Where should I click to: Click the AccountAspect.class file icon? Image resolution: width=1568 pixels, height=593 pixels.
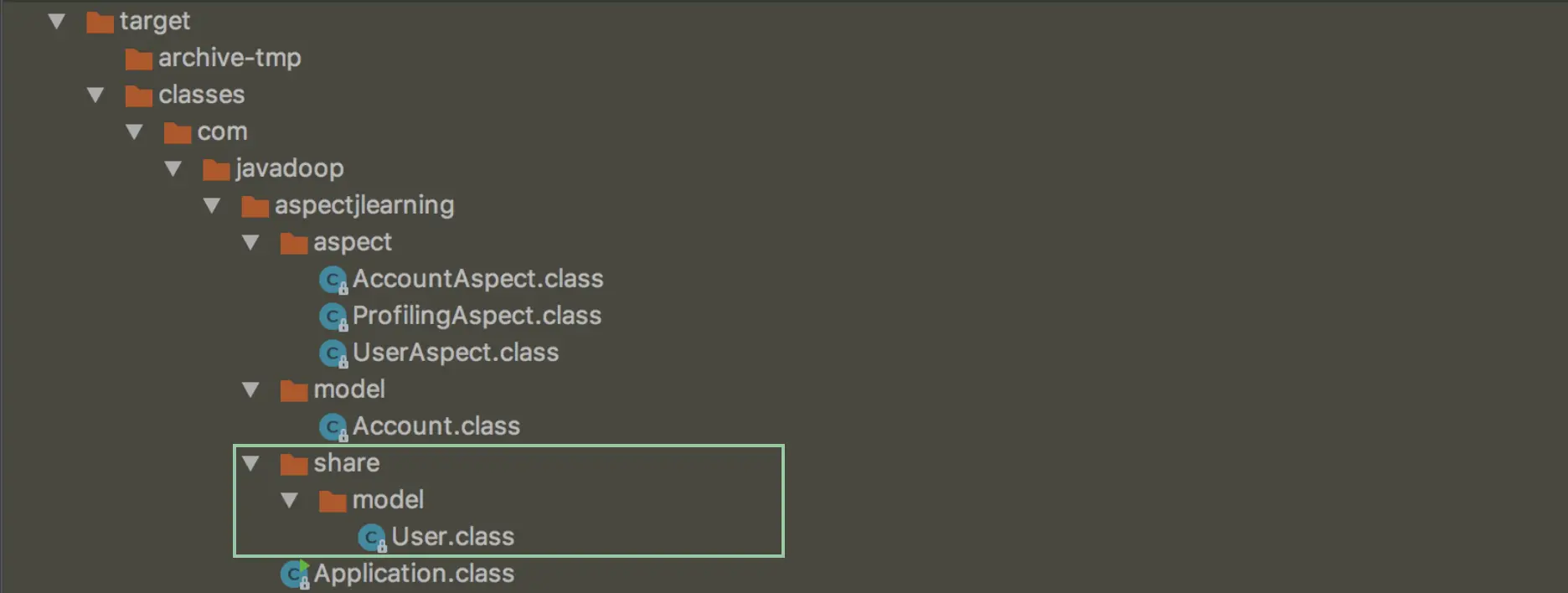[333, 280]
